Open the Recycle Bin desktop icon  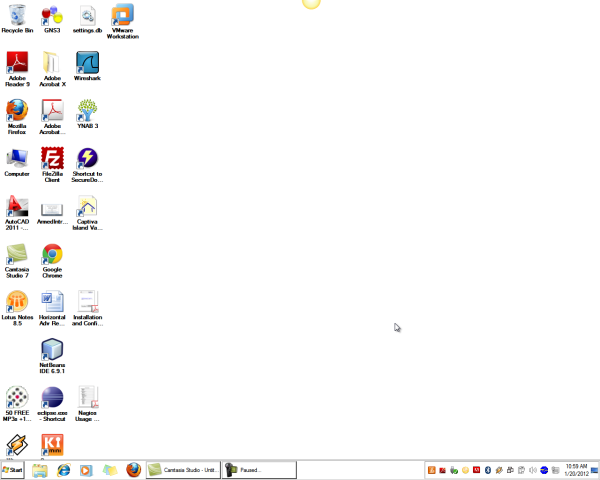pos(17,15)
